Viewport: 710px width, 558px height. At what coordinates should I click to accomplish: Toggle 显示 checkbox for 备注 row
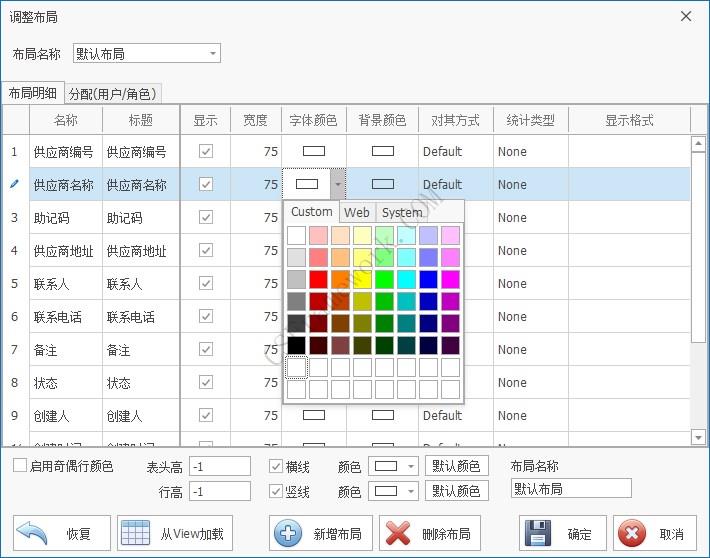point(206,349)
